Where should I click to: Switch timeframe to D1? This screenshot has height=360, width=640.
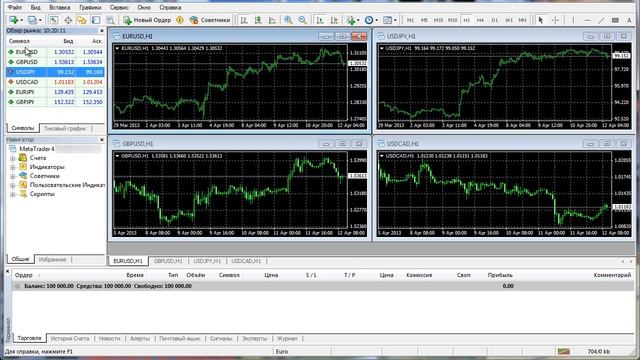(x=495, y=20)
